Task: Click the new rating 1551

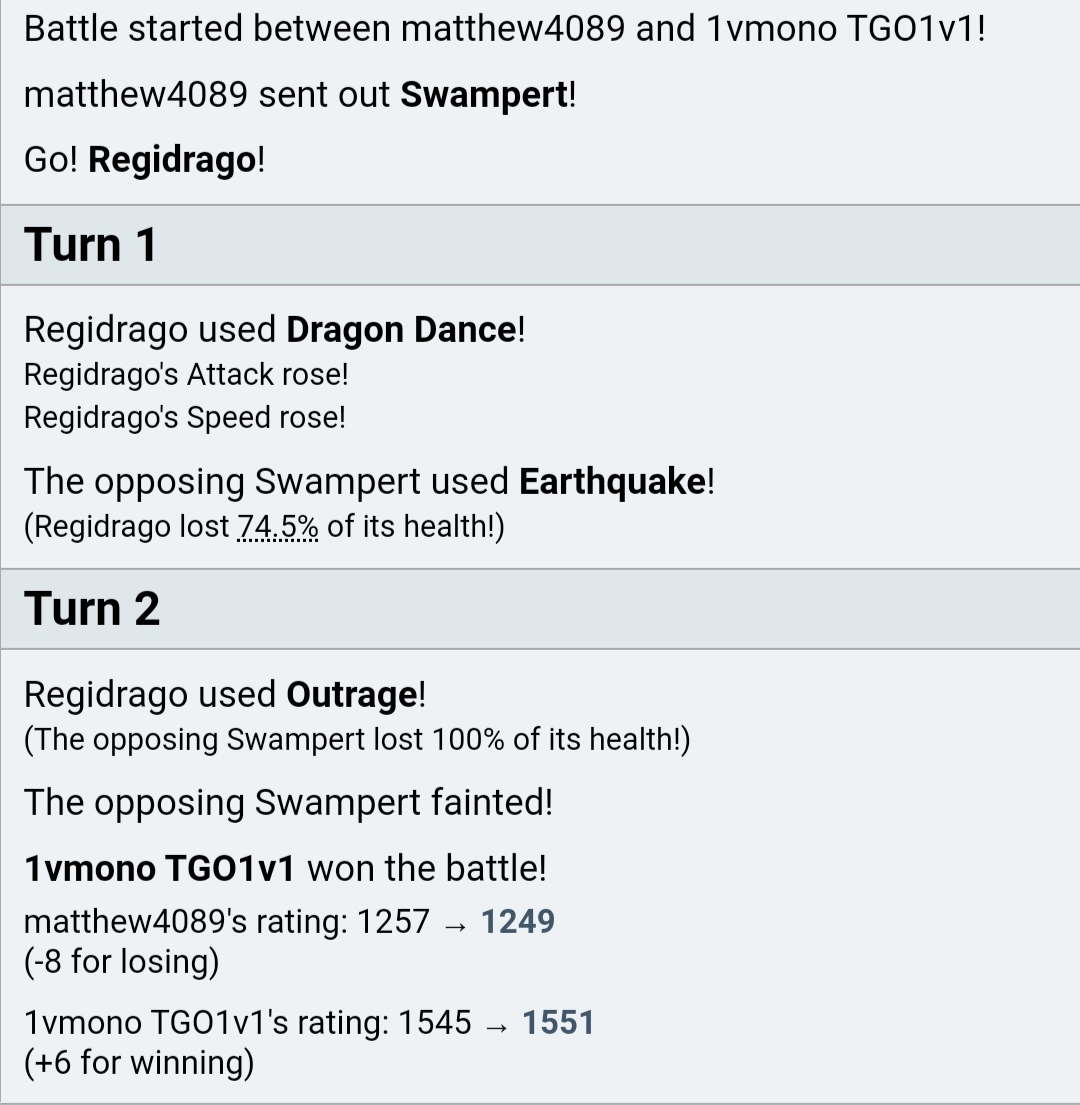Action: [558, 1023]
